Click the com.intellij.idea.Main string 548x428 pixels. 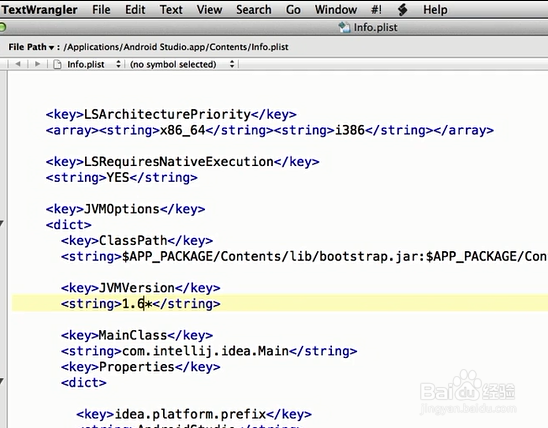coord(206,351)
